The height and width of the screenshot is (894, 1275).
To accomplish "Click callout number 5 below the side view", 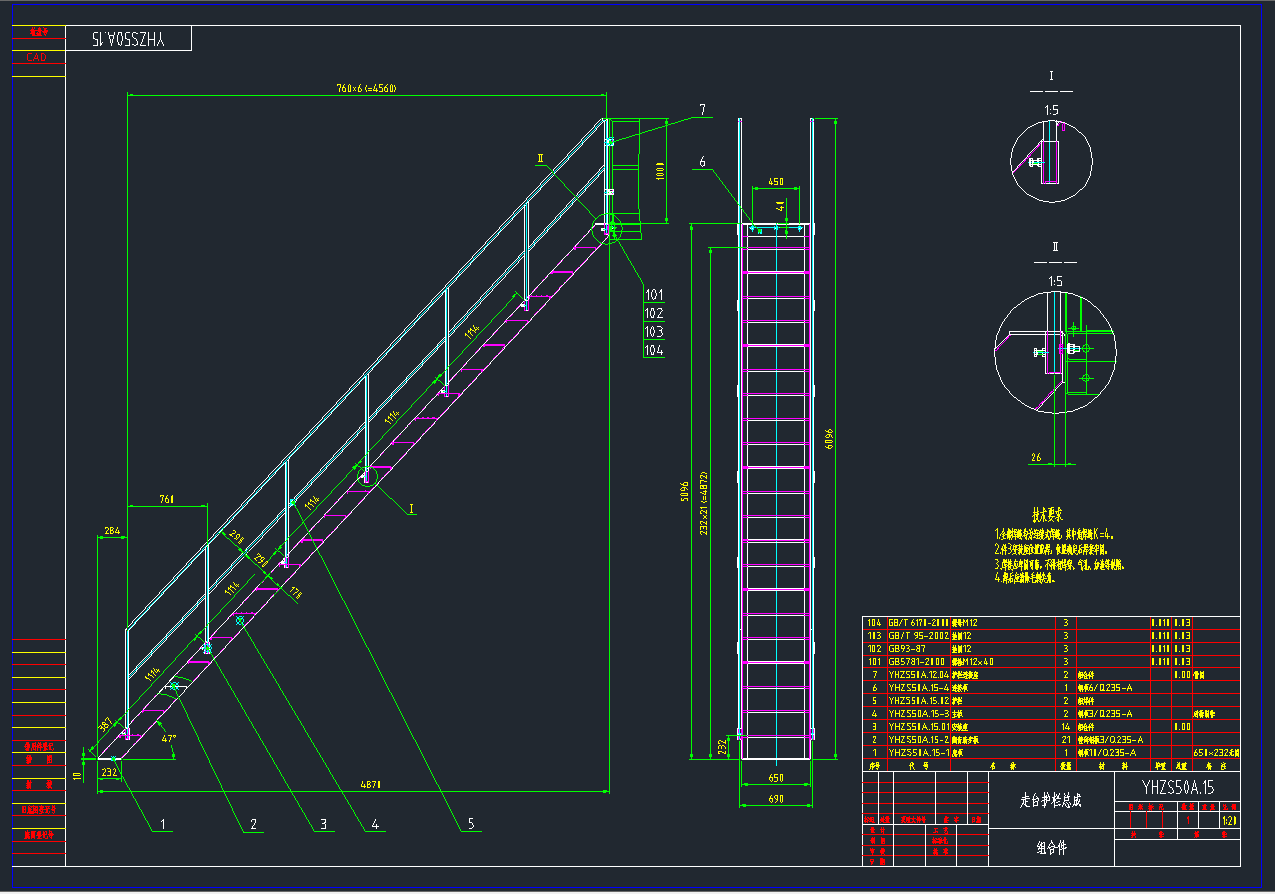I will click(x=470, y=824).
